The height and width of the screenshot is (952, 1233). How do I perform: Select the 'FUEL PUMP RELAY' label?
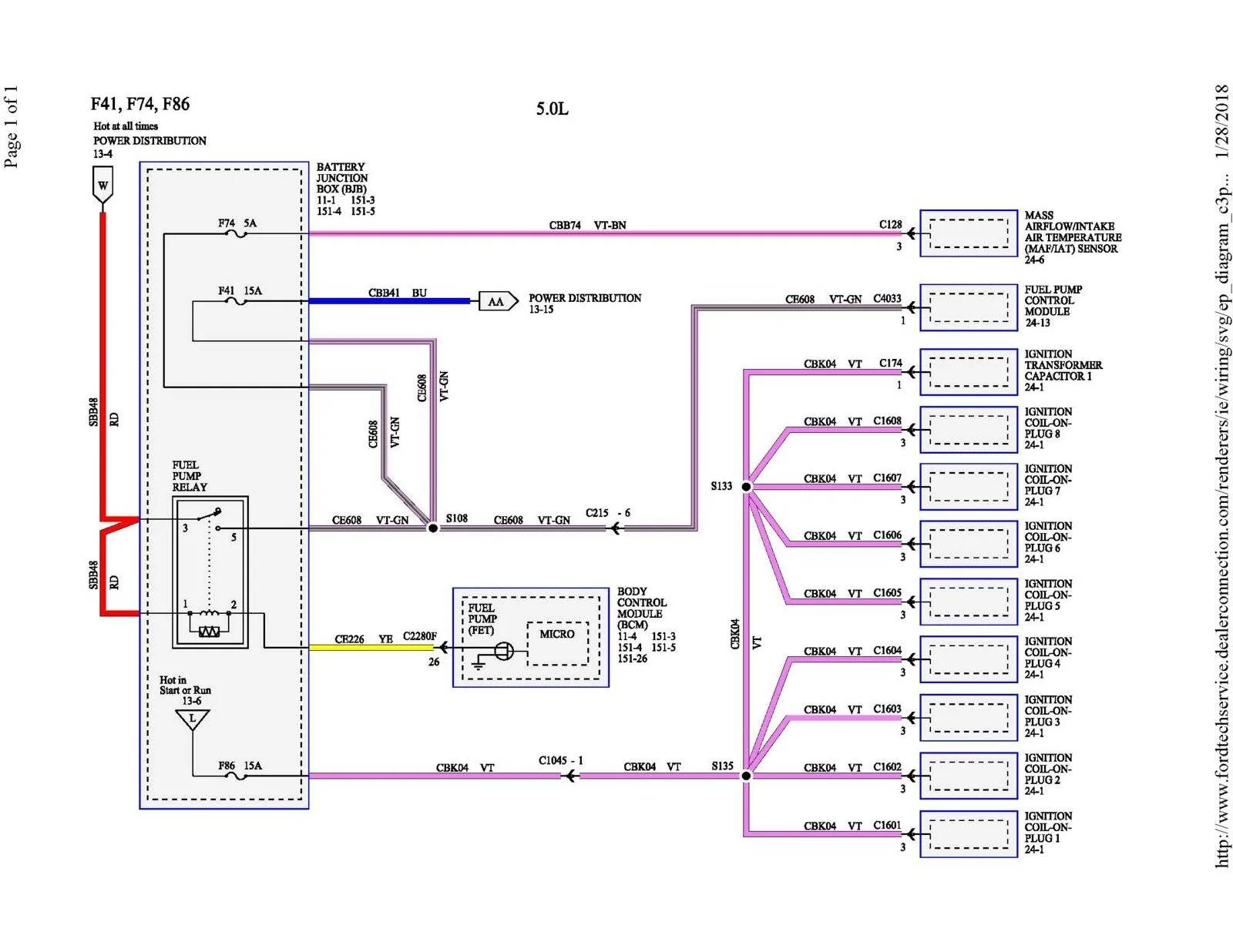click(190, 476)
